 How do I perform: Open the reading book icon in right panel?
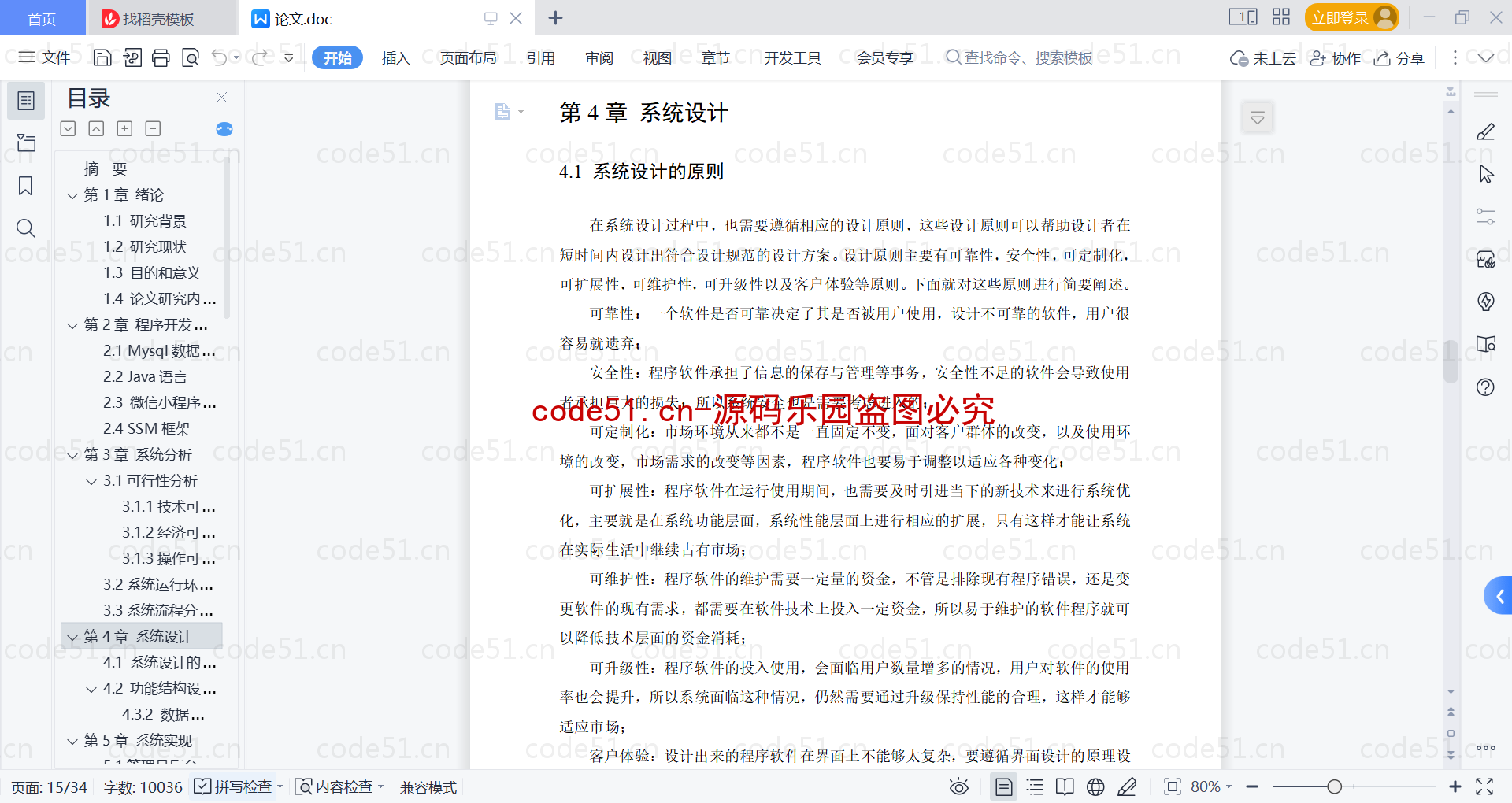[x=1485, y=344]
